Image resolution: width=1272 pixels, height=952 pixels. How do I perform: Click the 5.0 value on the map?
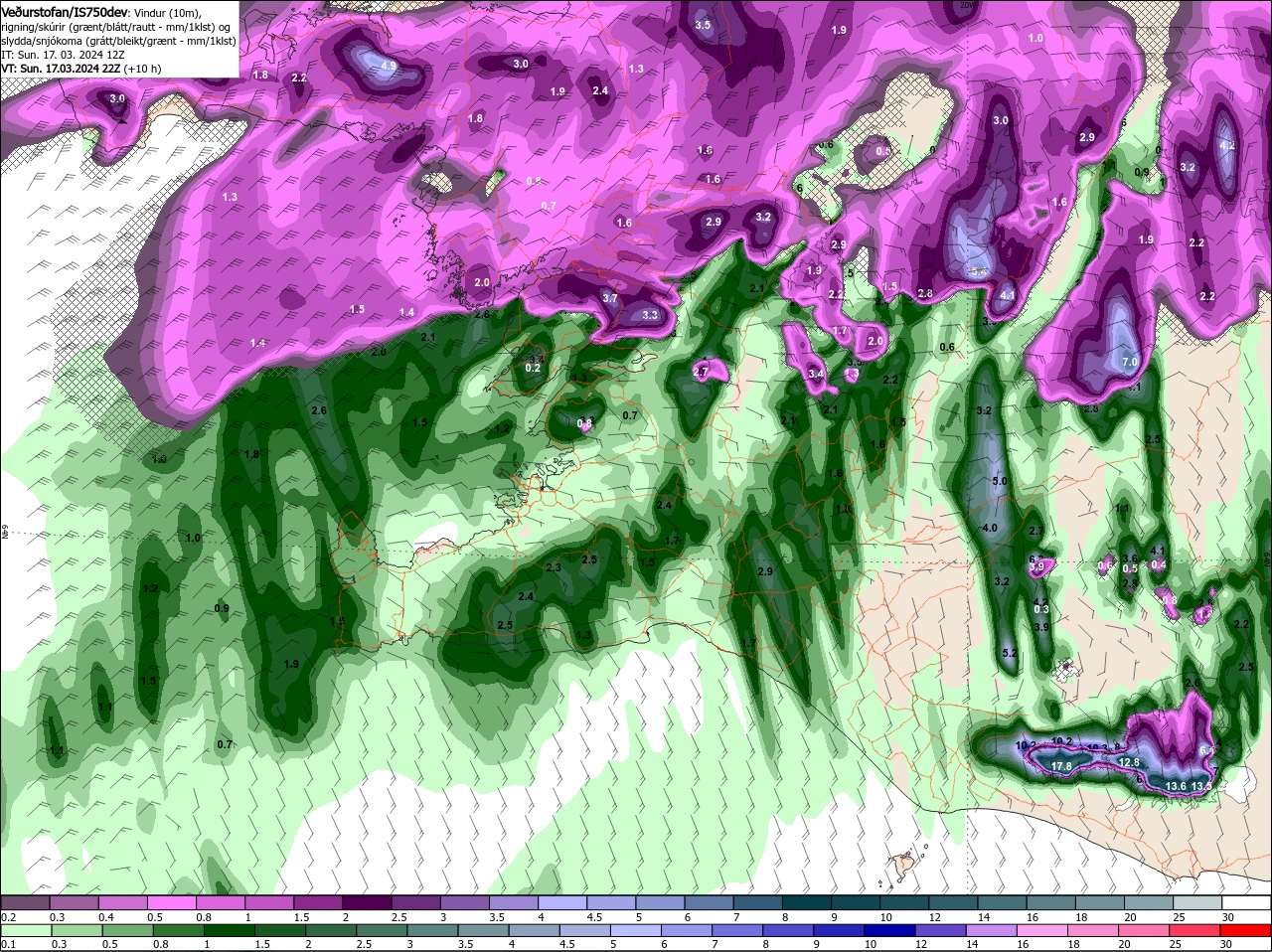(x=1000, y=481)
